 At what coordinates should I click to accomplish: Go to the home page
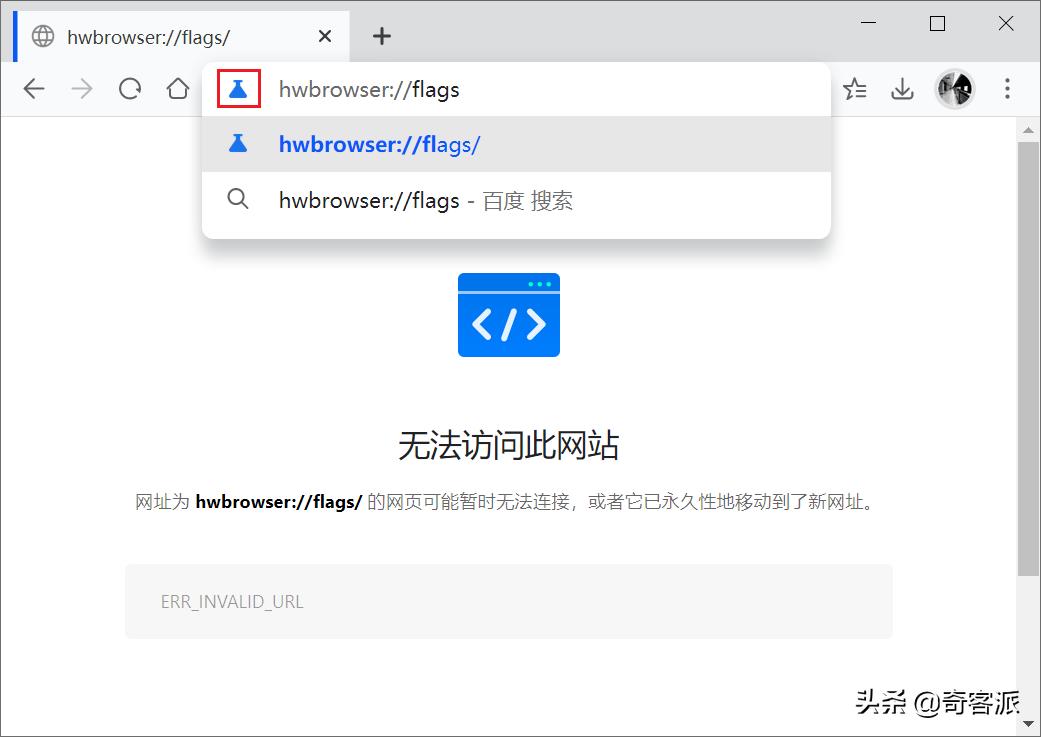coord(177,89)
